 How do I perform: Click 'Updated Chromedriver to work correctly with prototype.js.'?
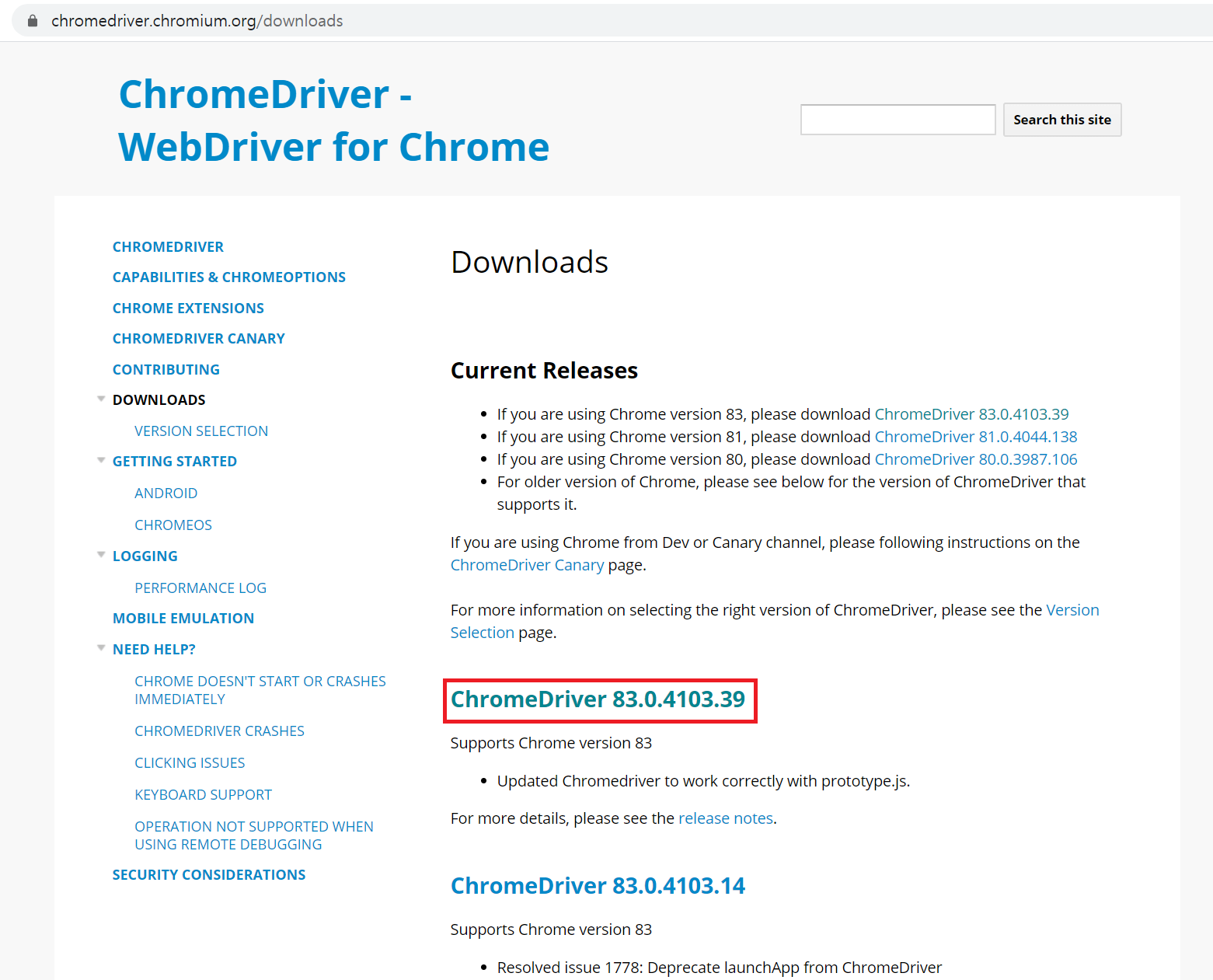pyautogui.click(x=703, y=781)
